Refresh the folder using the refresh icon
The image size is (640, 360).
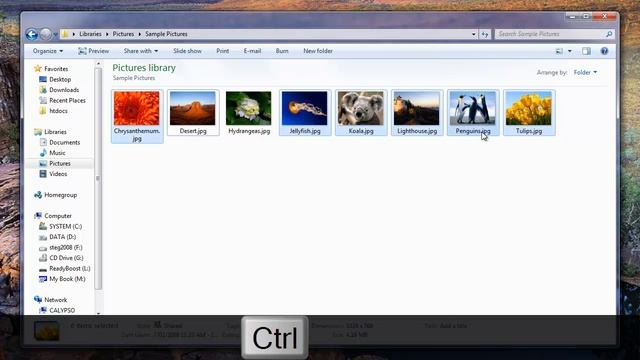point(484,34)
